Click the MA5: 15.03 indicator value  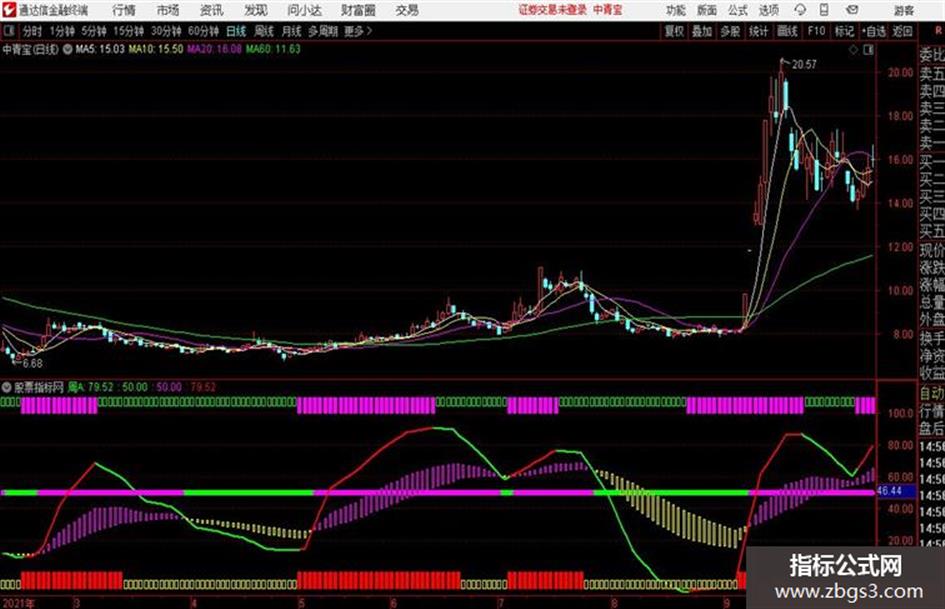(x=100, y=49)
